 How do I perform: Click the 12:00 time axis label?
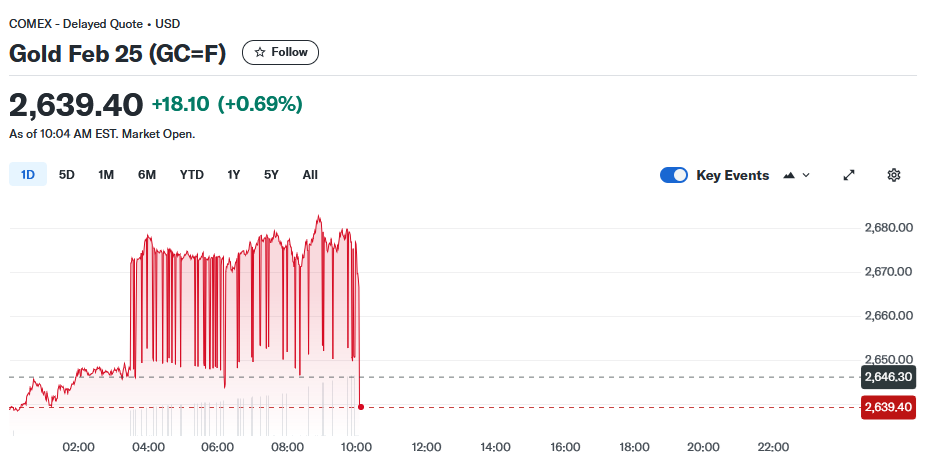pyautogui.click(x=426, y=447)
